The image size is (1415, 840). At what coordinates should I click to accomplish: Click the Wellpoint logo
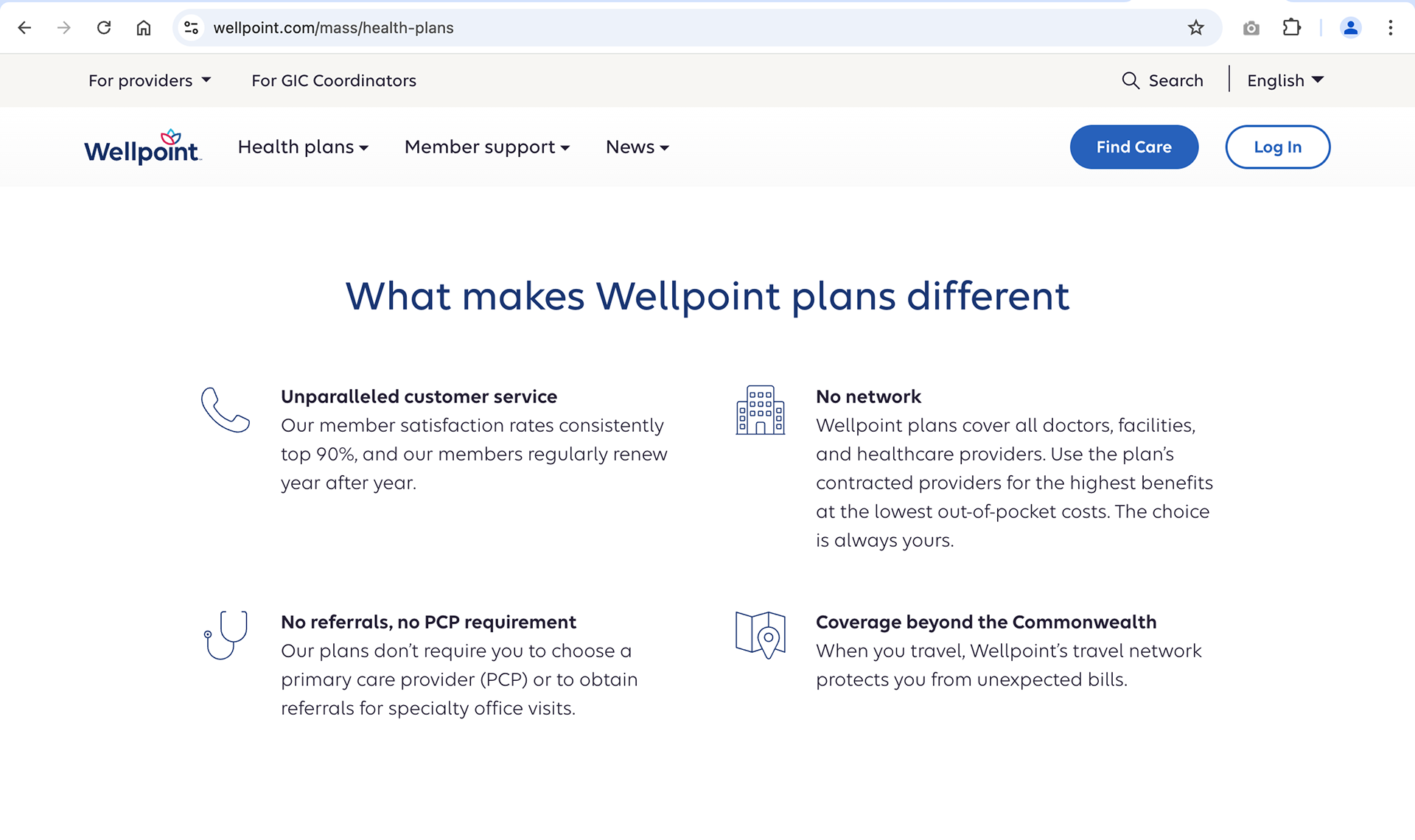click(142, 147)
